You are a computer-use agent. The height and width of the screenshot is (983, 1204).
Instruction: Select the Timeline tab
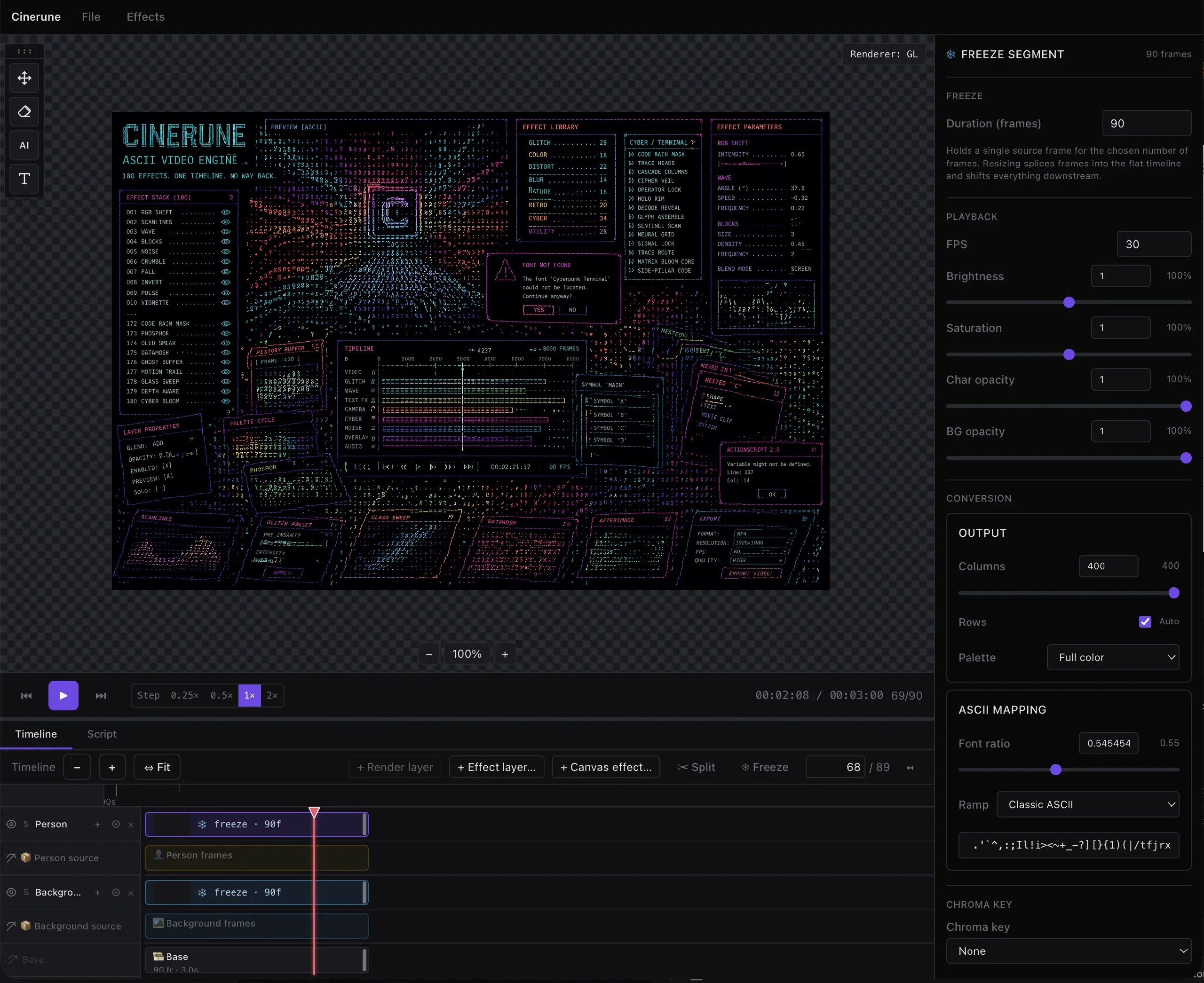coord(36,734)
